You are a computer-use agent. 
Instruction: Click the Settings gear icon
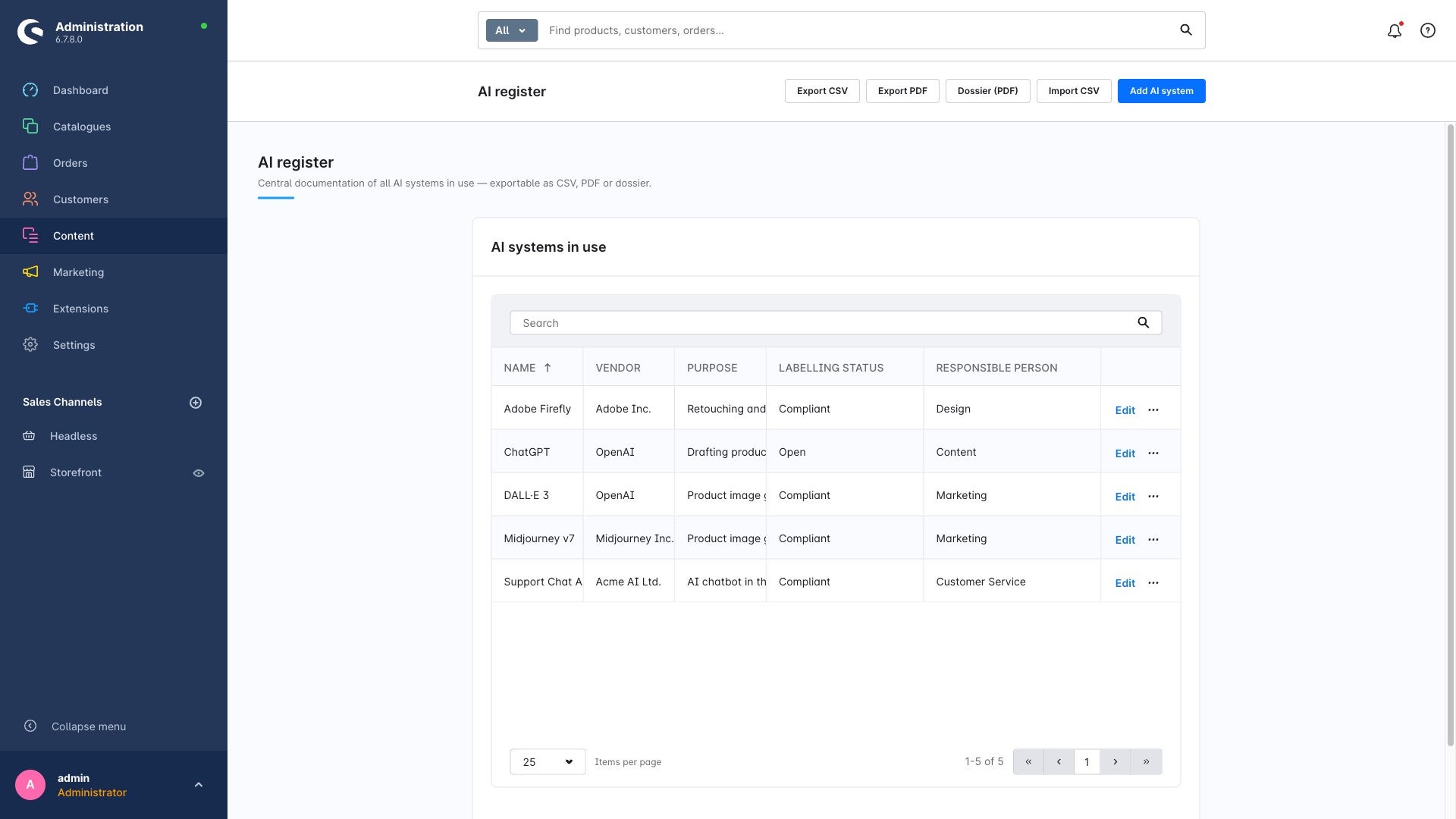pos(30,345)
